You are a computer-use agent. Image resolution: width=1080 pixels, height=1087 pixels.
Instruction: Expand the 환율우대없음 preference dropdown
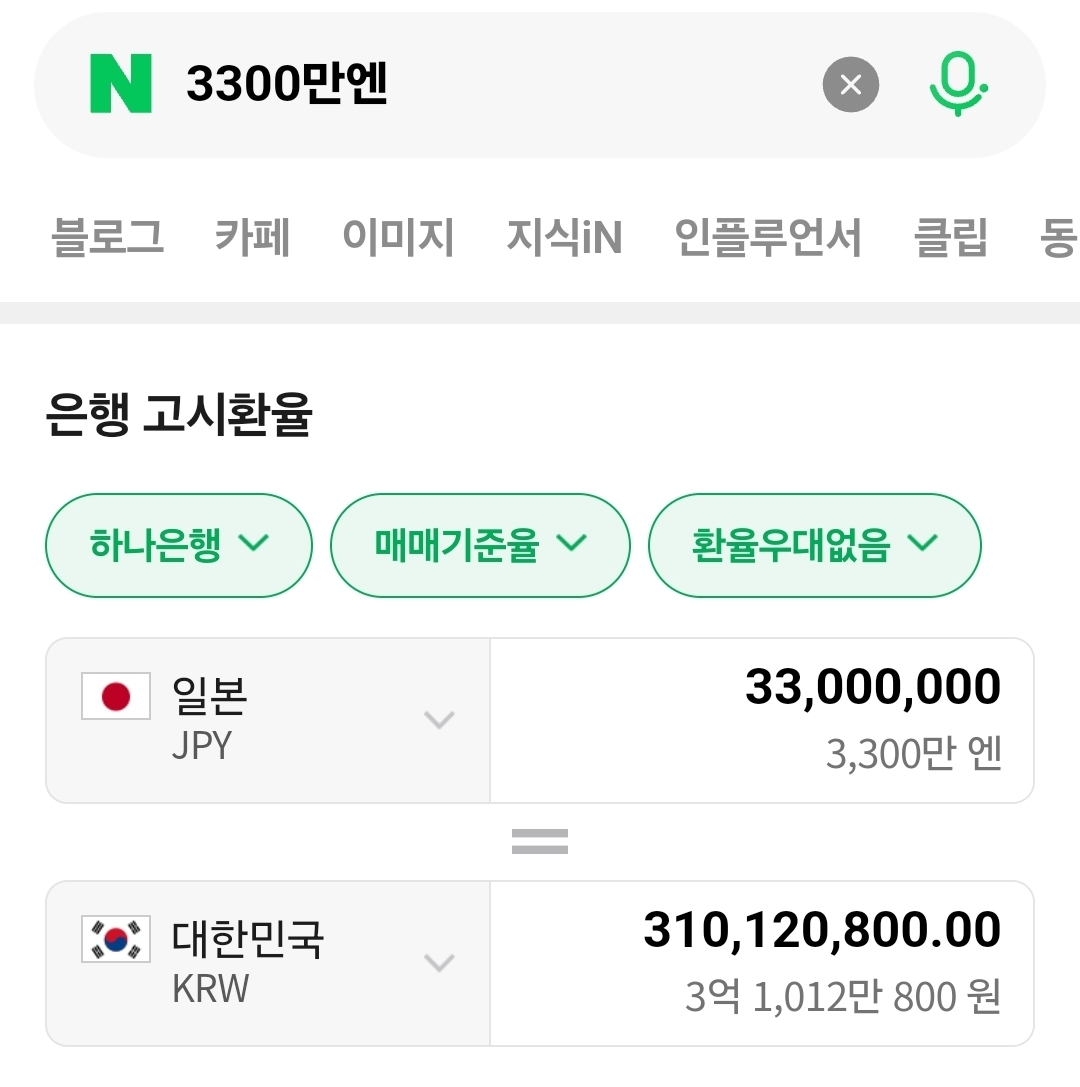(814, 545)
